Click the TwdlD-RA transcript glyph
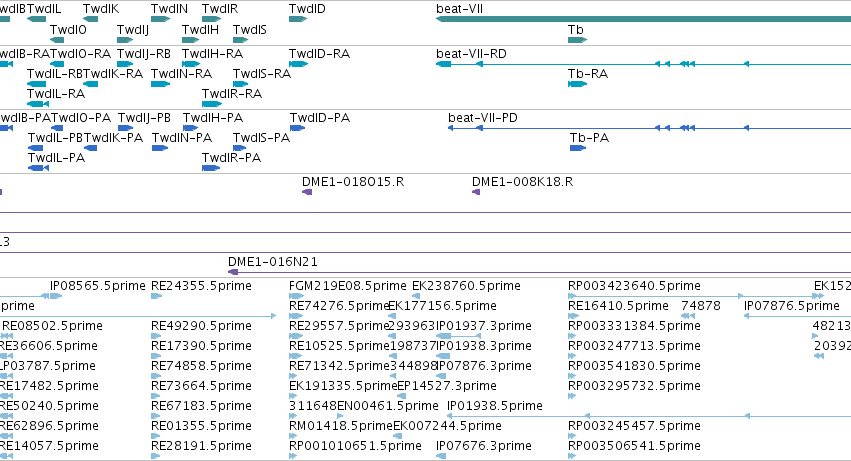The width and height of the screenshot is (851, 461). click(299, 64)
